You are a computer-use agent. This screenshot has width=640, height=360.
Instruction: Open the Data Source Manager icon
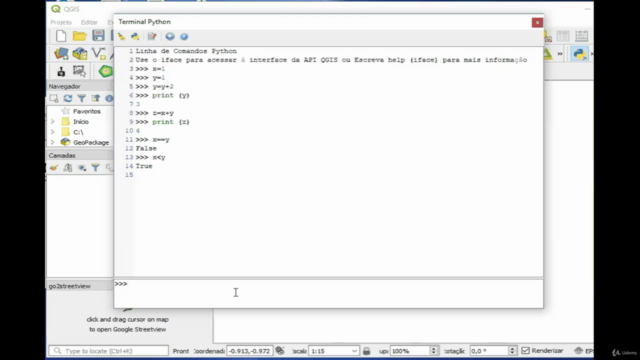click(61, 53)
